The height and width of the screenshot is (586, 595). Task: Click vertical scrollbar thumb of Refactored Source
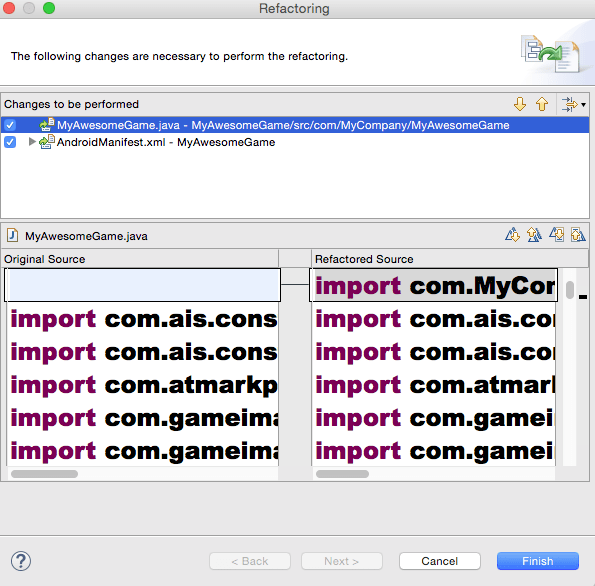pos(569,290)
